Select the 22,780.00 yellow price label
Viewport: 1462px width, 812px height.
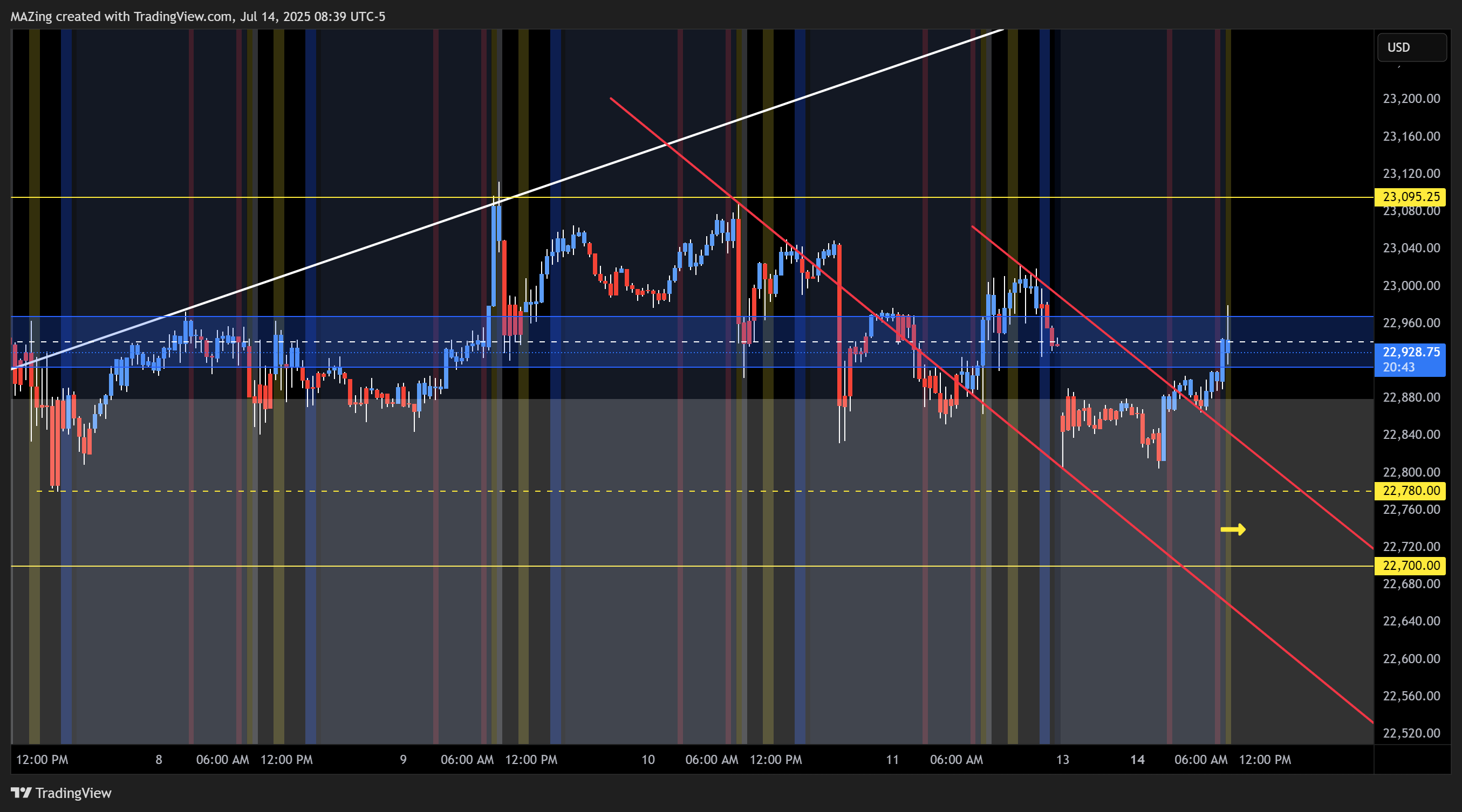tap(1410, 491)
